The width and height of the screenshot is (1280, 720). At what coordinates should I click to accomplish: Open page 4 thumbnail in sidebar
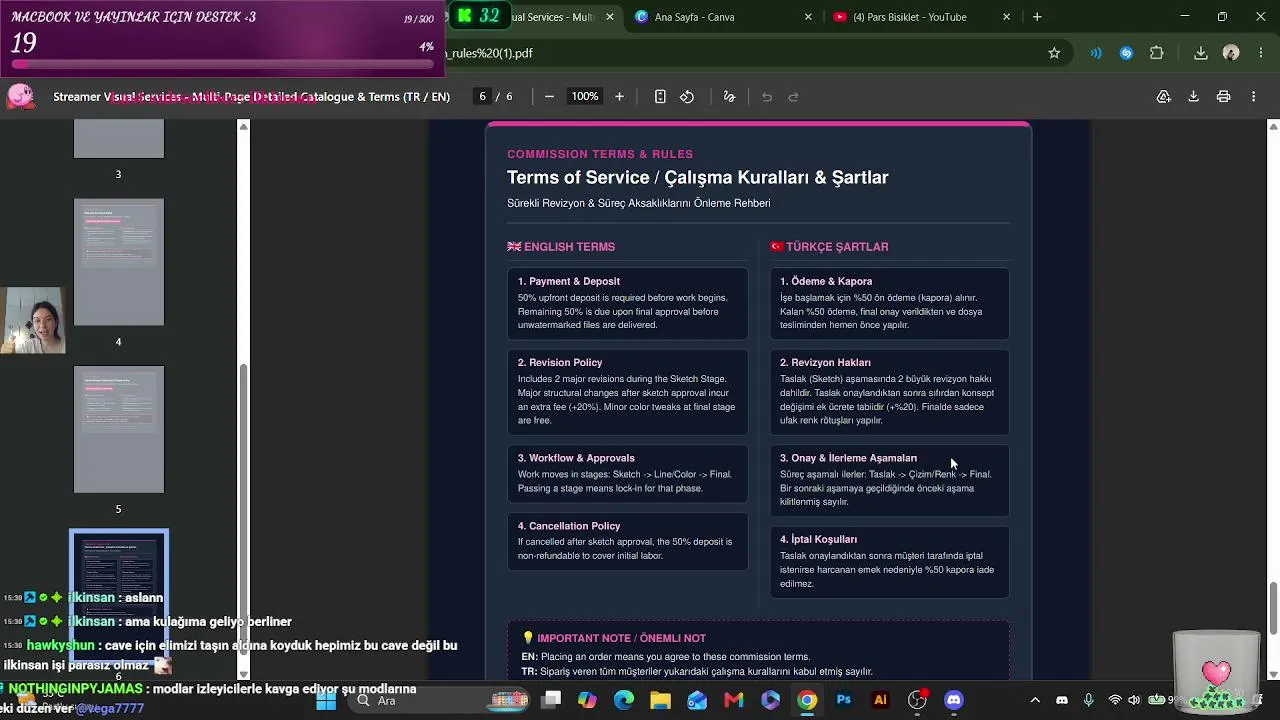pos(118,262)
